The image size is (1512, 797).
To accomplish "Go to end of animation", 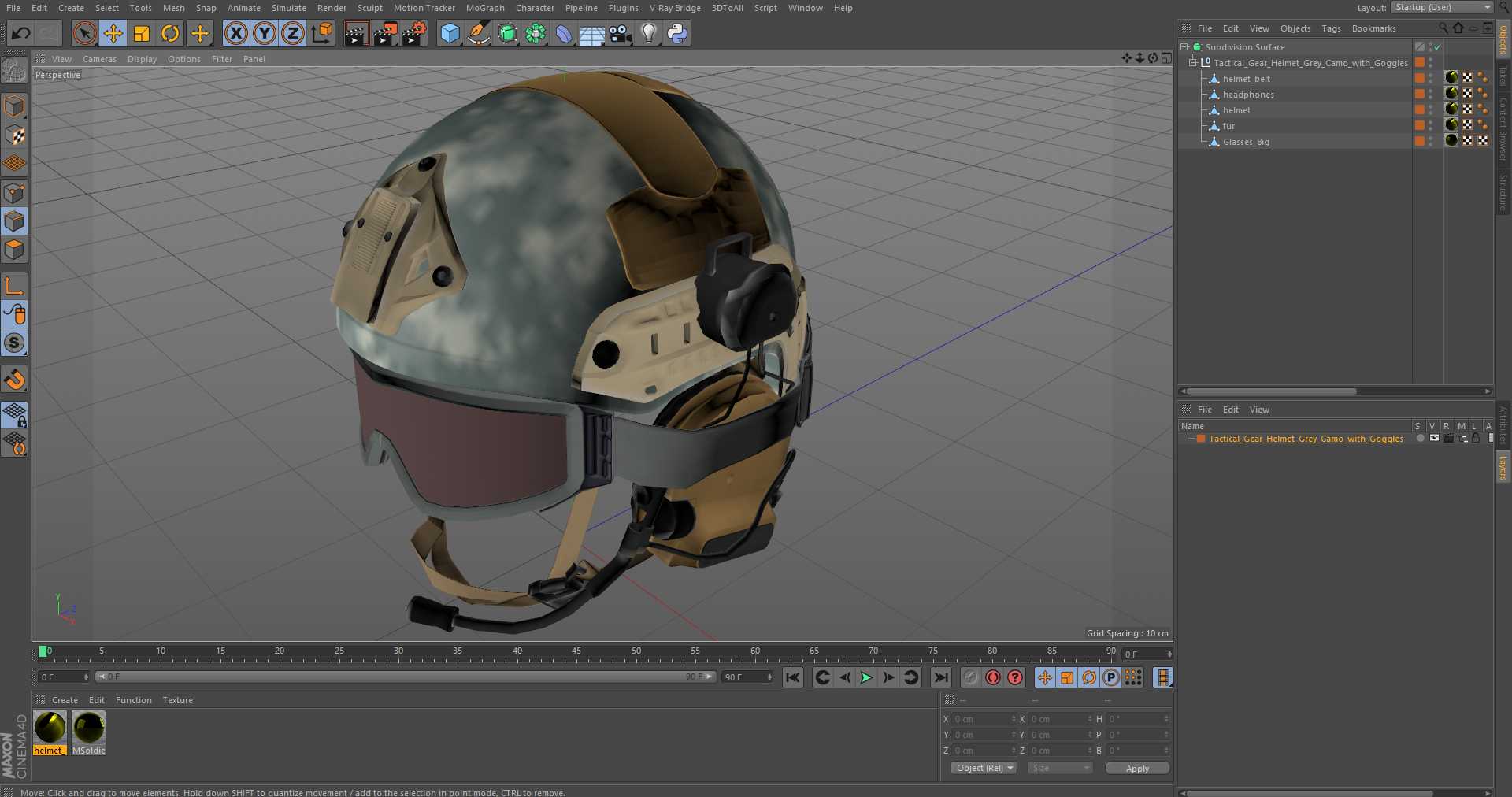I will tap(941, 677).
